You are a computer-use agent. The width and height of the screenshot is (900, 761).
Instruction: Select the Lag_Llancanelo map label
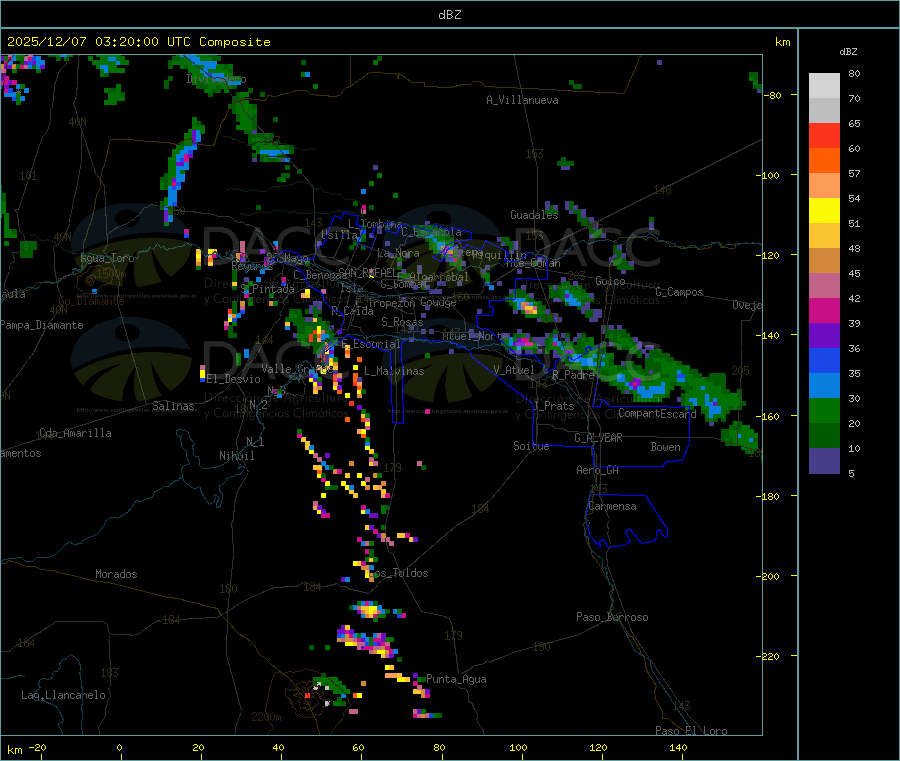64,695
